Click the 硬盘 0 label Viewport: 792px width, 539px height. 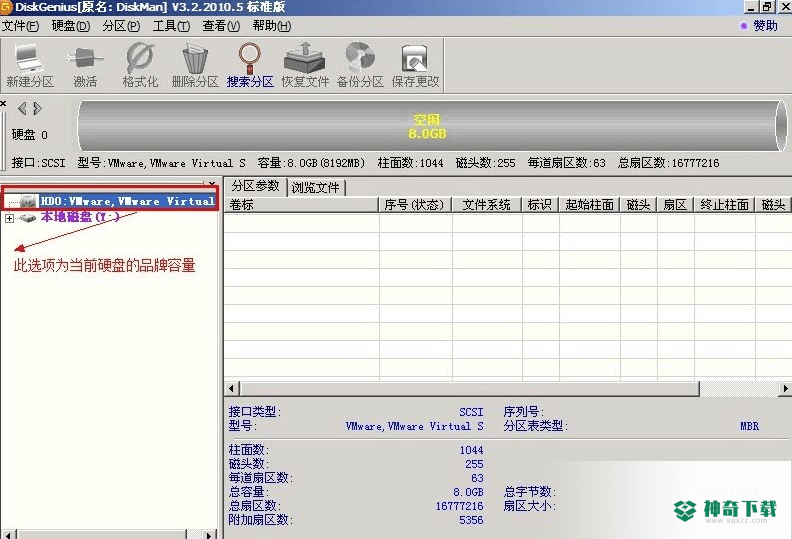(29, 134)
